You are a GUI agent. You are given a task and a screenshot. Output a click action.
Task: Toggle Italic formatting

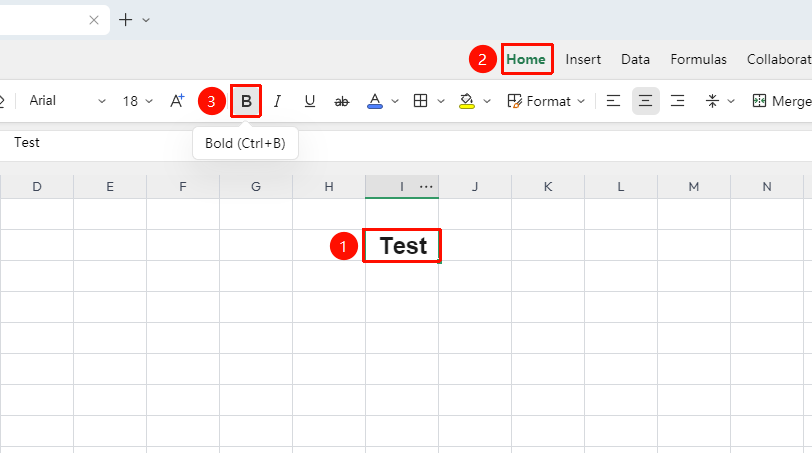point(278,101)
